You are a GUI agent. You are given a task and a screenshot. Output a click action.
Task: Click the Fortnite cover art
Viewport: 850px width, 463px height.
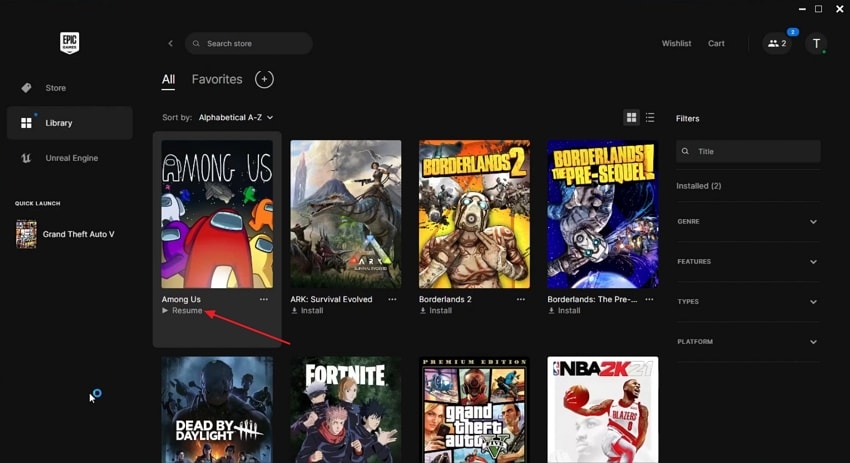tap(346, 409)
